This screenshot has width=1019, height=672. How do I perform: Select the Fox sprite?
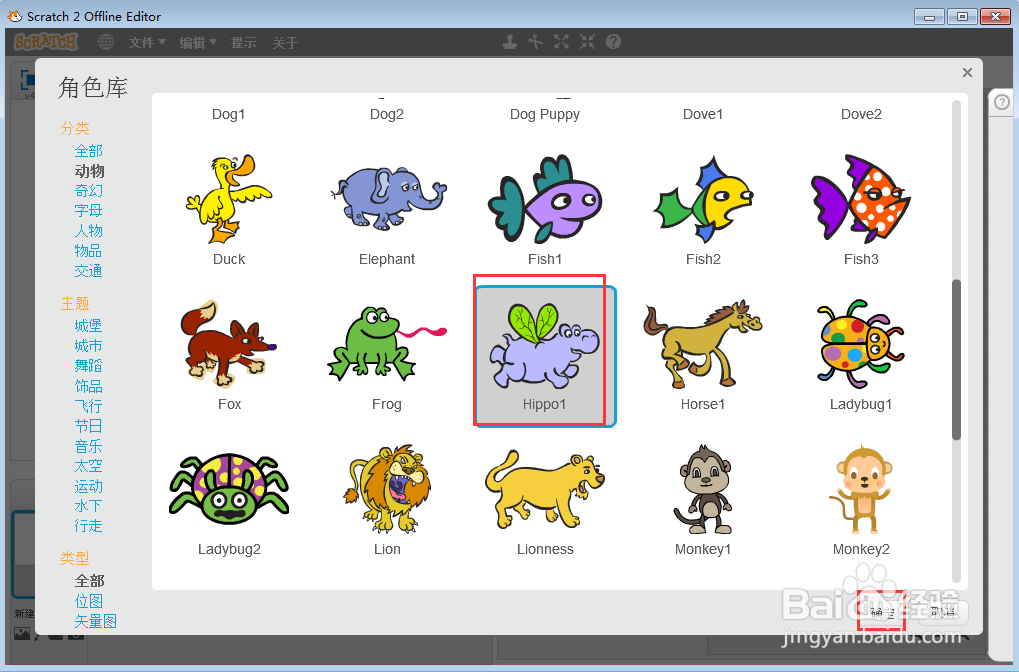tap(229, 344)
